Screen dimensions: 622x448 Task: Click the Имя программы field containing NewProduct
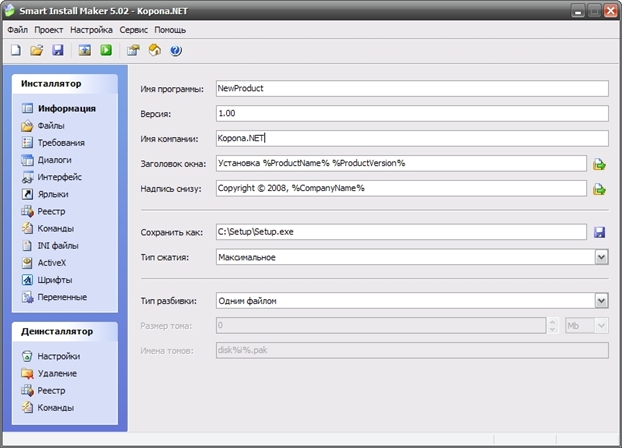(412, 88)
